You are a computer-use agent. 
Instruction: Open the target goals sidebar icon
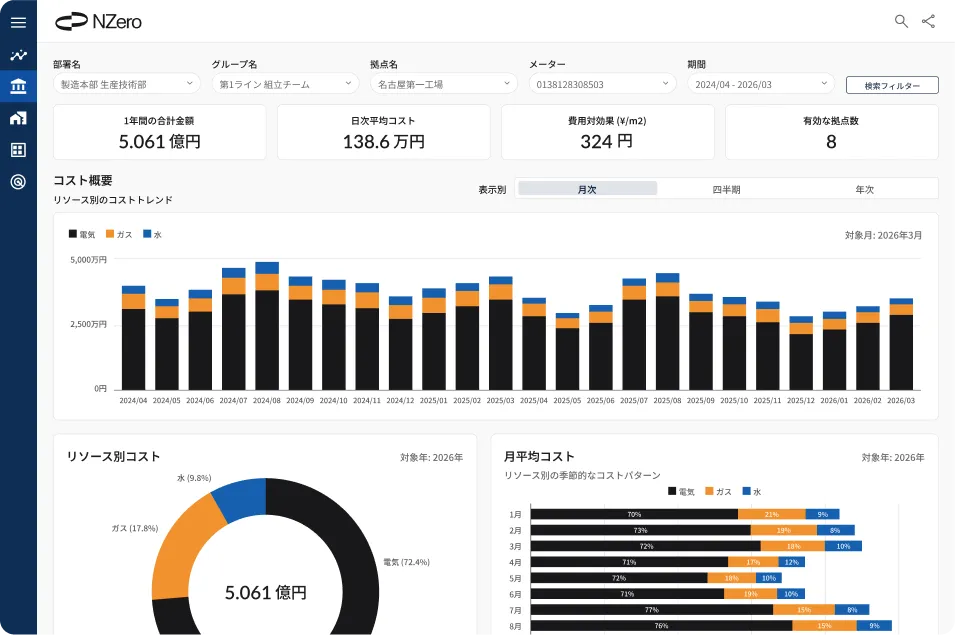[x=18, y=181]
